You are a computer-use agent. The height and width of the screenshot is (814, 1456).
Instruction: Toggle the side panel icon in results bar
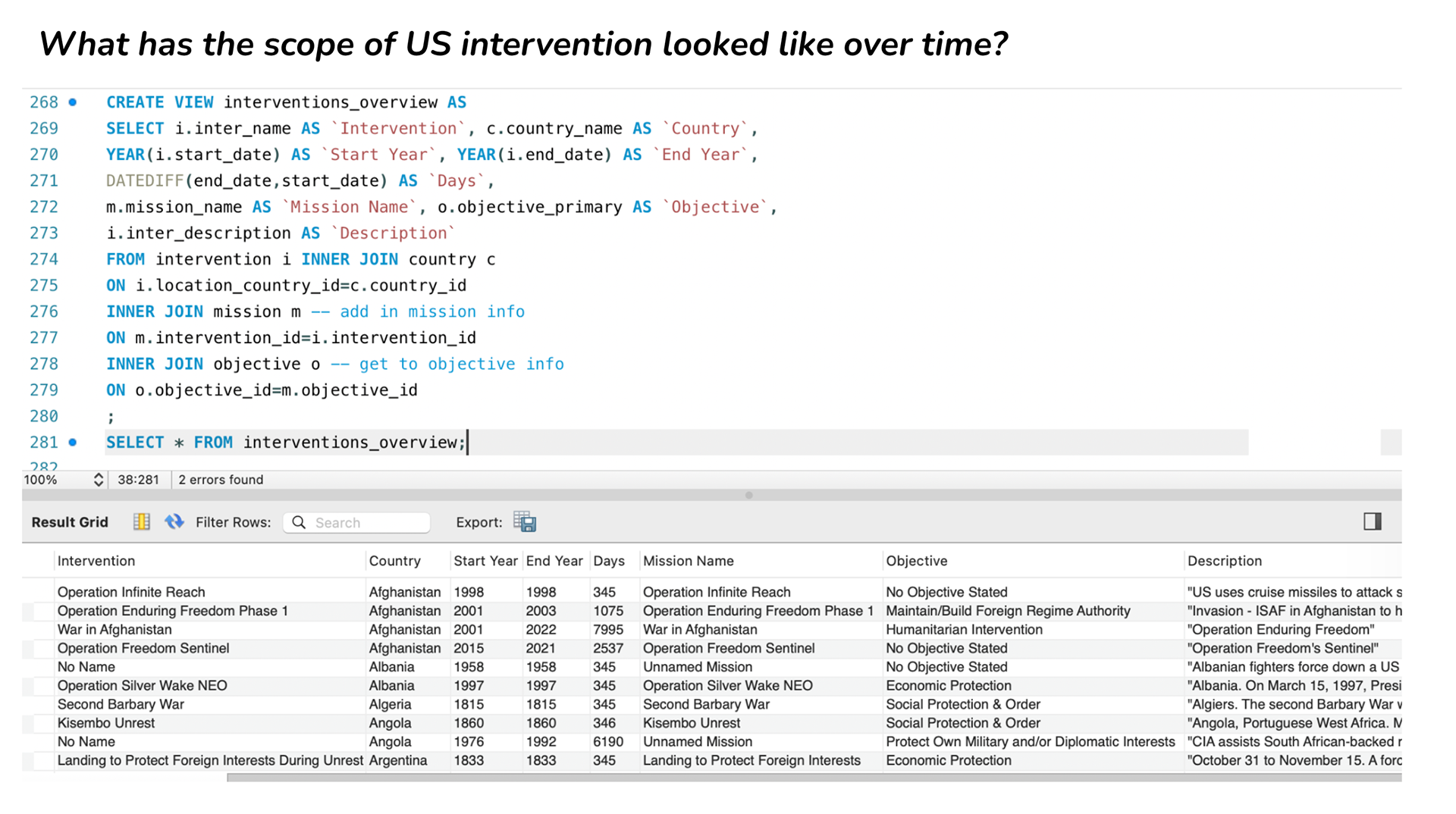[x=1373, y=521]
